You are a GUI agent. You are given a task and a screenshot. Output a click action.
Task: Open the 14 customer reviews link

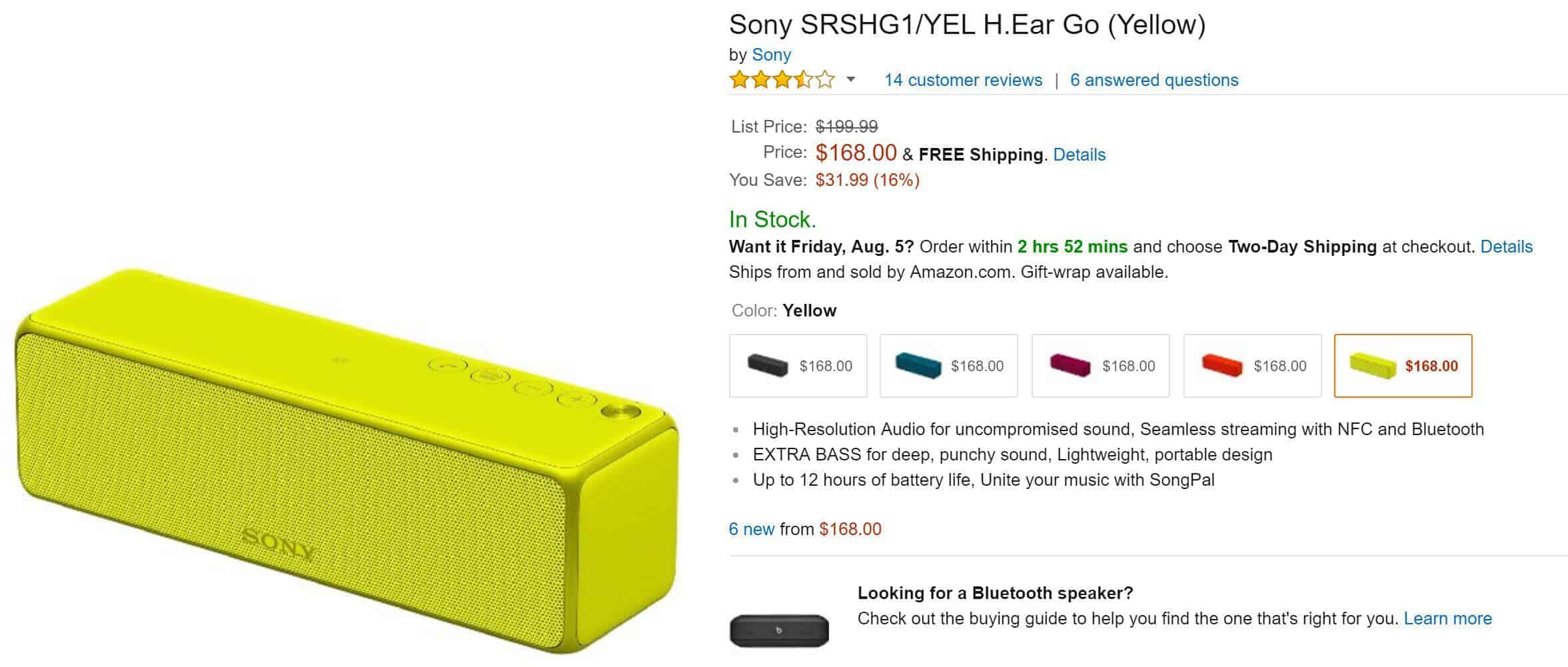[963, 80]
